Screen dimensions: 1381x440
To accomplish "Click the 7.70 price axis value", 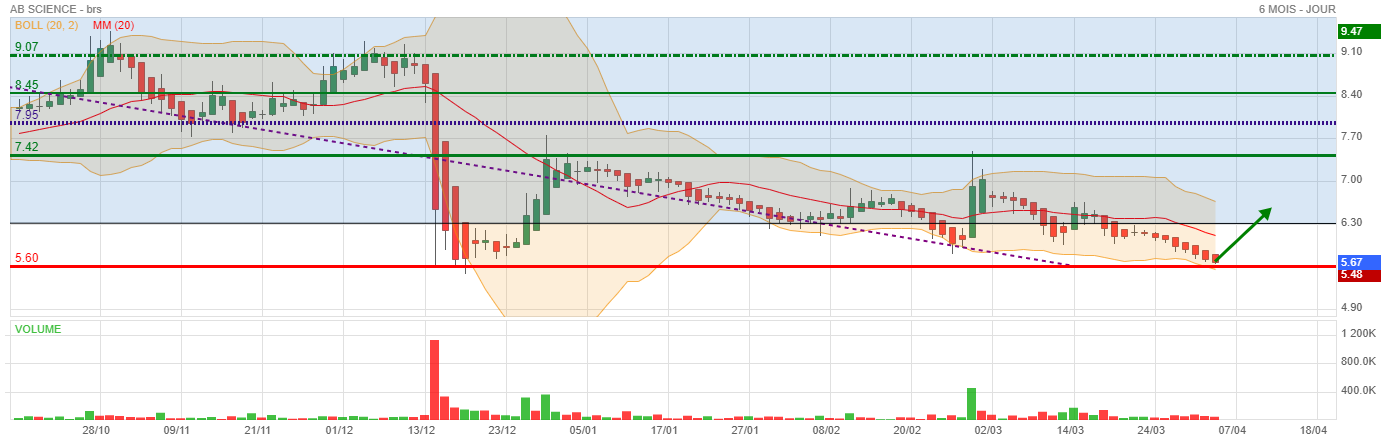I will (x=1352, y=136).
